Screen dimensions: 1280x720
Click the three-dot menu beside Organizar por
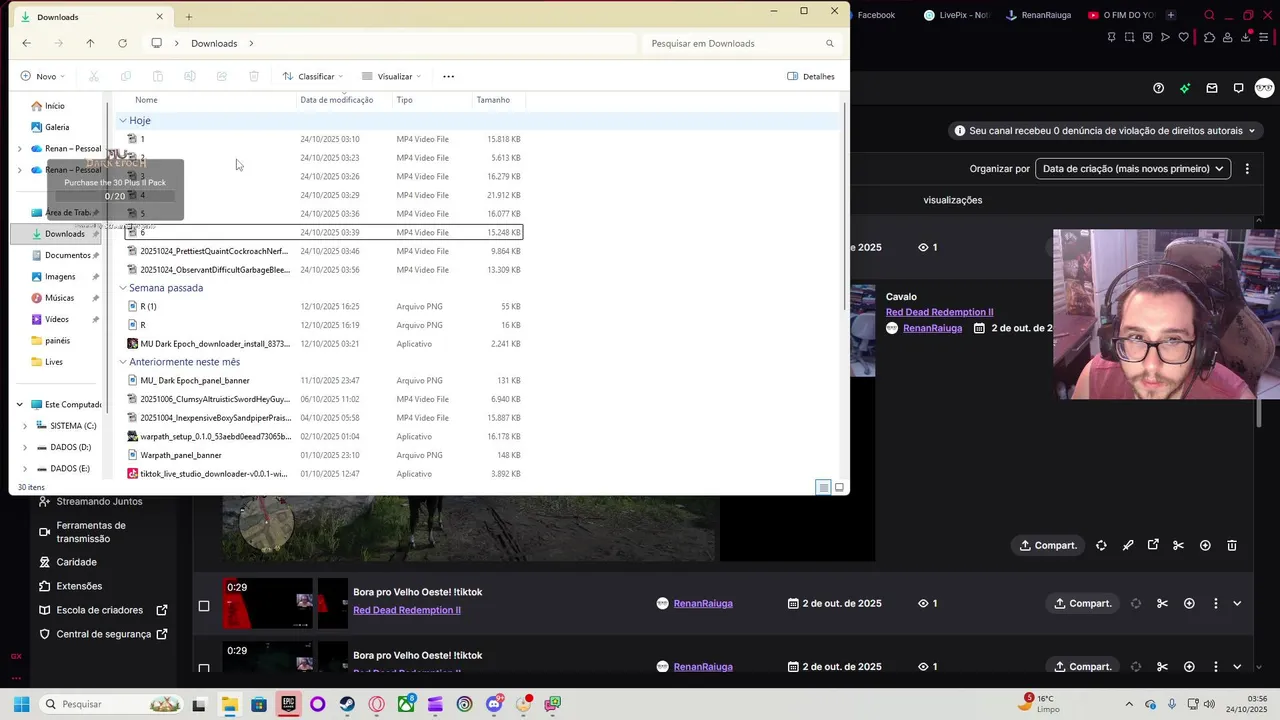(1247, 169)
